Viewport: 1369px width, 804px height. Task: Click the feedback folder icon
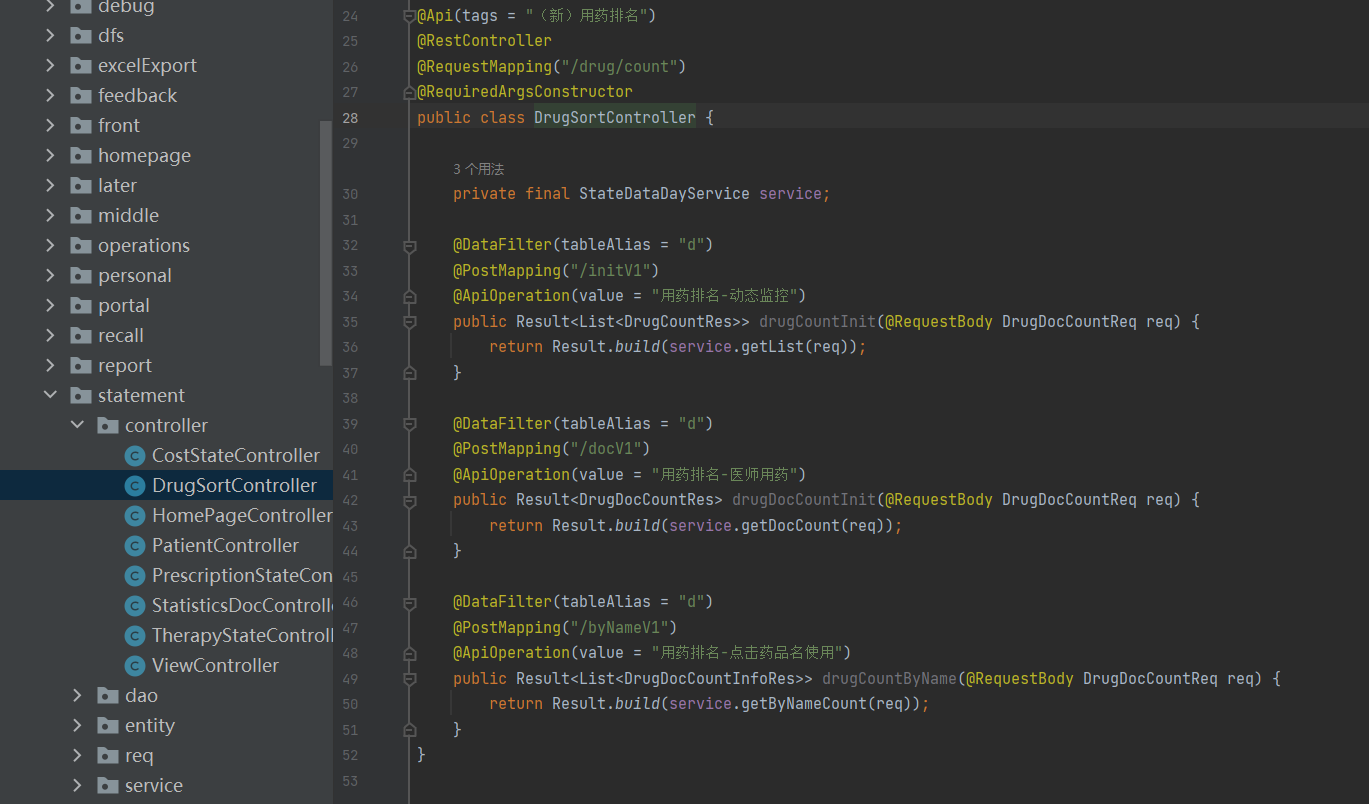coord(81,96)
